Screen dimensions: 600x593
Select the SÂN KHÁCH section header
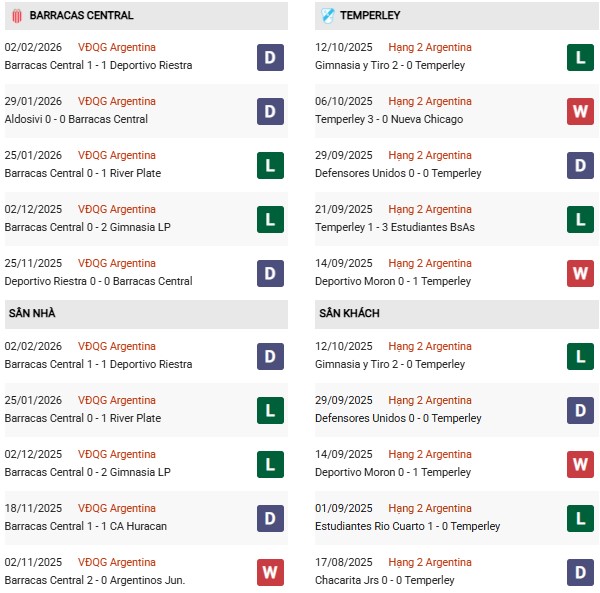pyautogui.click(x=349, y=314)
